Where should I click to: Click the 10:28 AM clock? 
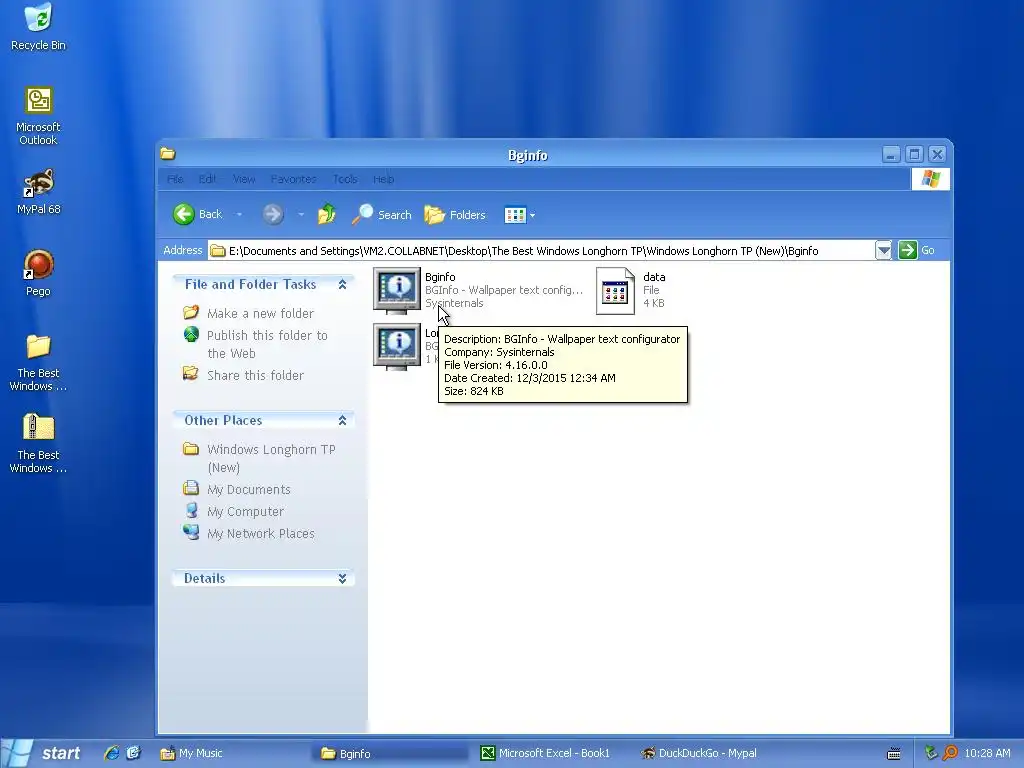(987, 753)
